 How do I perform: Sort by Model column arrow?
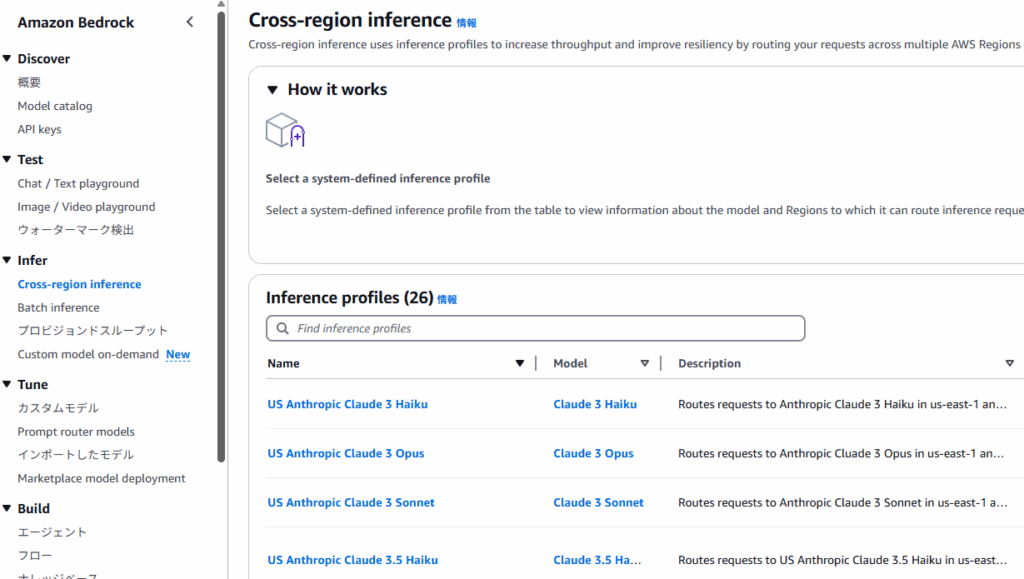(645, 364)
